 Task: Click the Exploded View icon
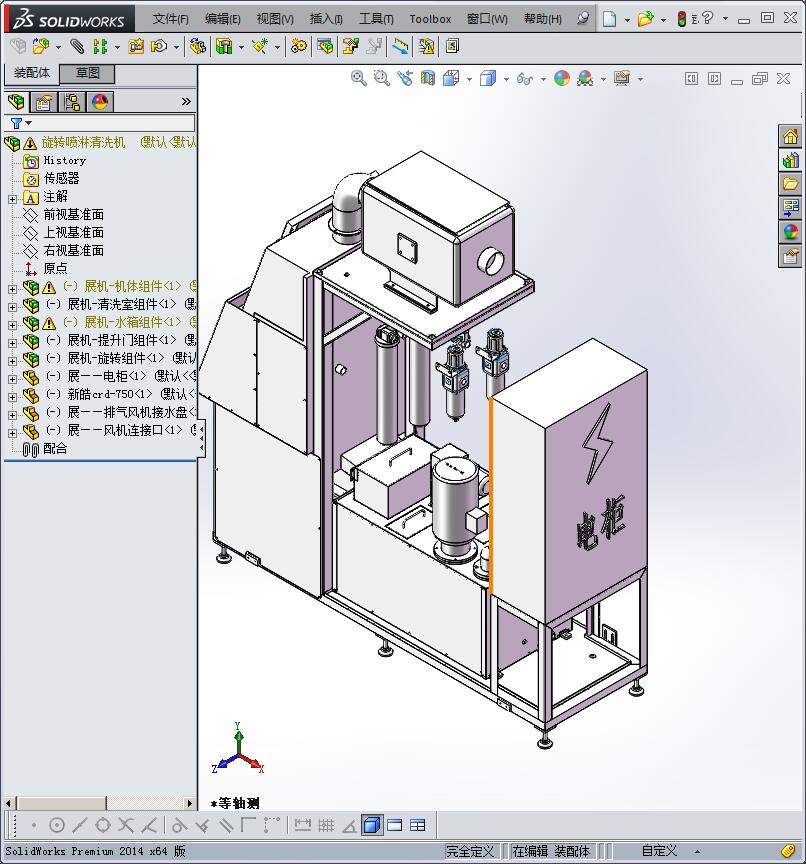[350, 46]
